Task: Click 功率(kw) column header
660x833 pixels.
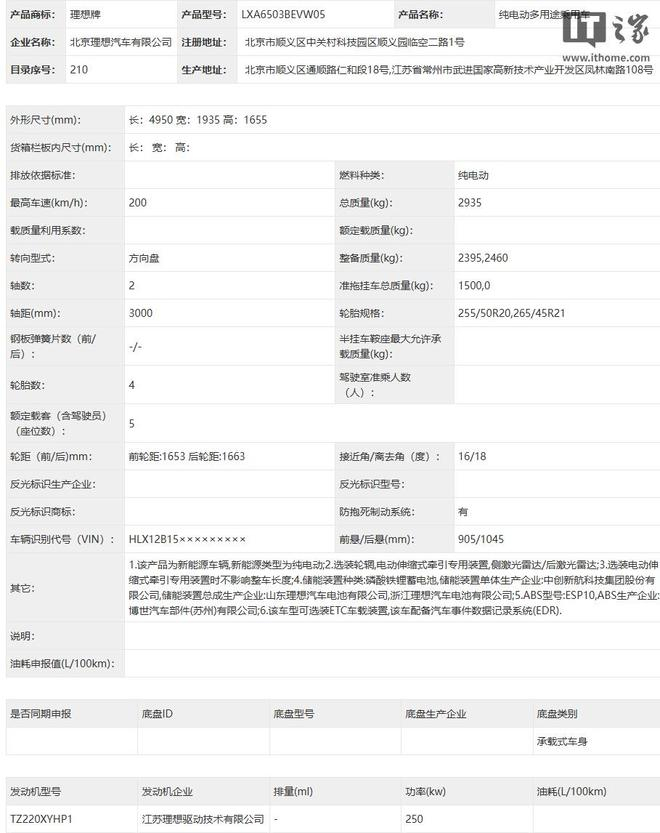Action: coord(425,792)
